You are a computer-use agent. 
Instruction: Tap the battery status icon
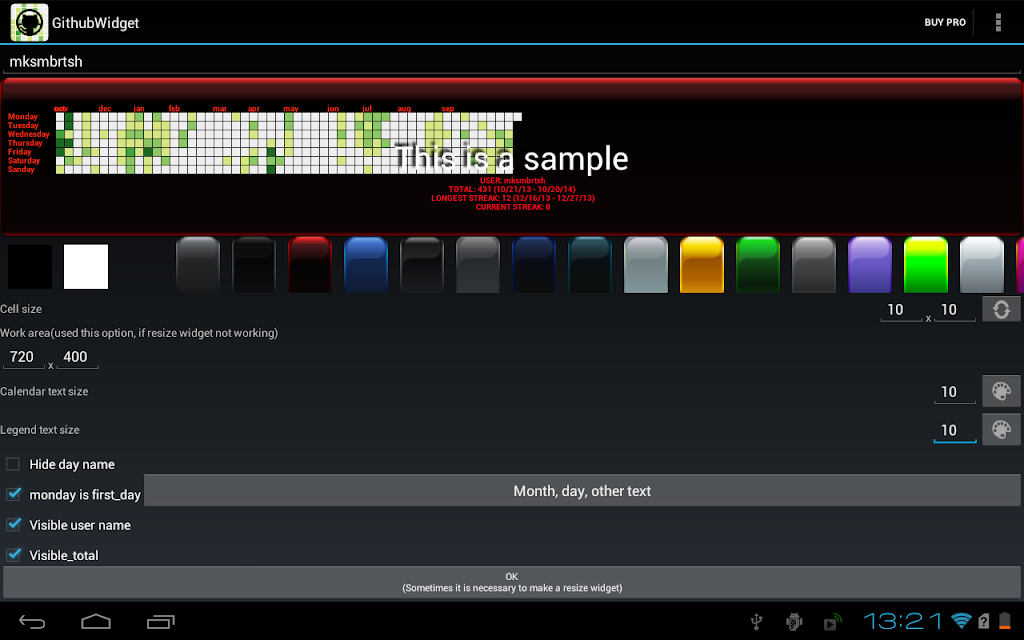pyautogui.click(x=1005, y=620)
